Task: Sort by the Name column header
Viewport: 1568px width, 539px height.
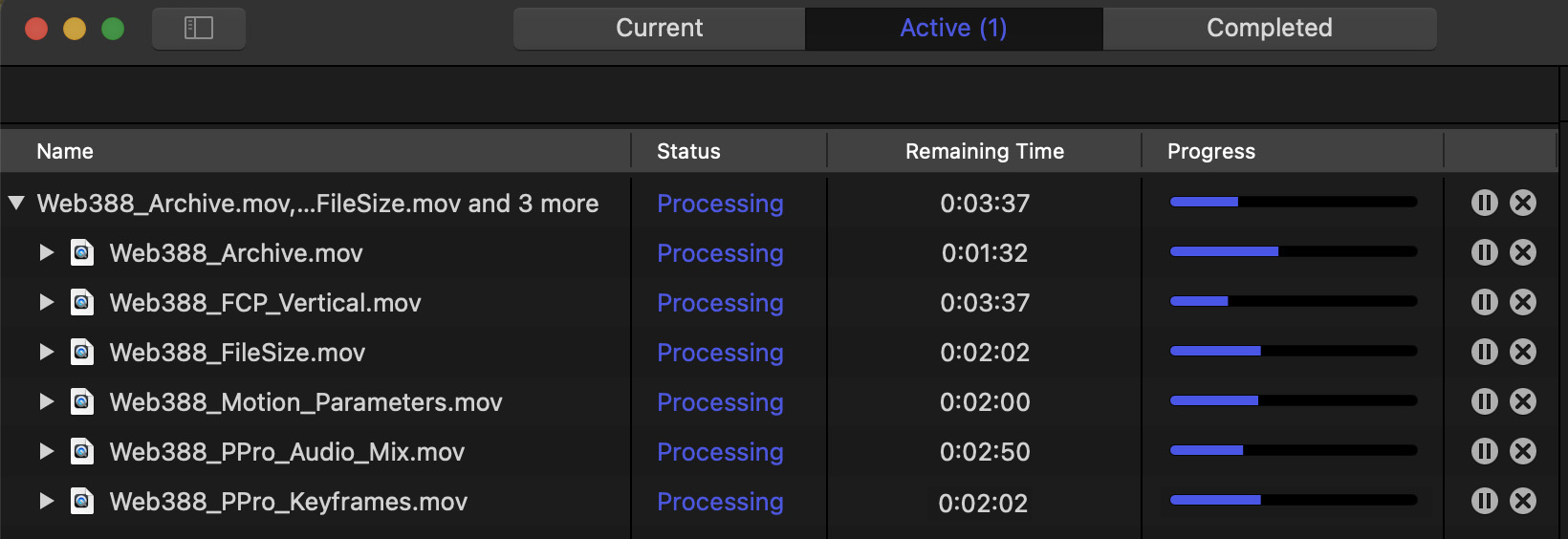Action: click(65, 151)
